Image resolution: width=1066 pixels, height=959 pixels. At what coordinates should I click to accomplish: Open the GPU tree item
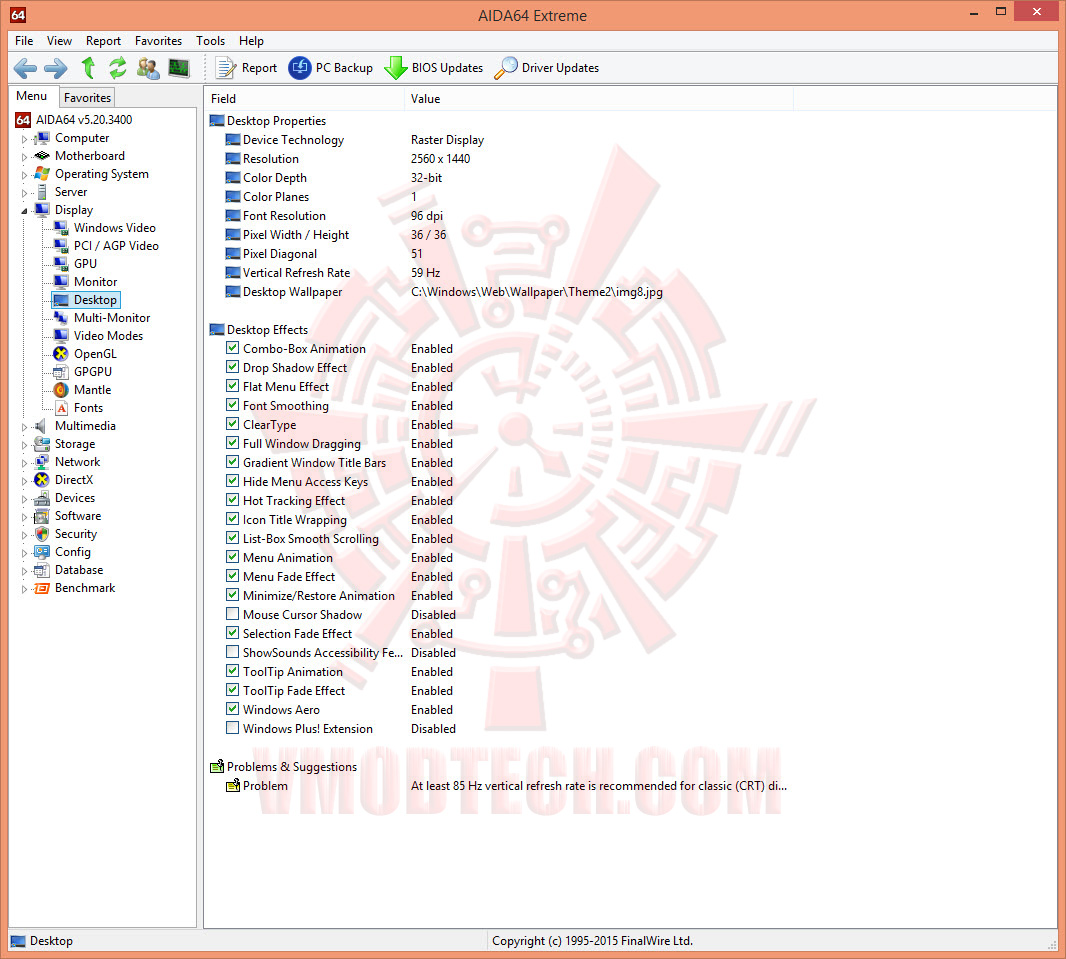pos(85,264)
